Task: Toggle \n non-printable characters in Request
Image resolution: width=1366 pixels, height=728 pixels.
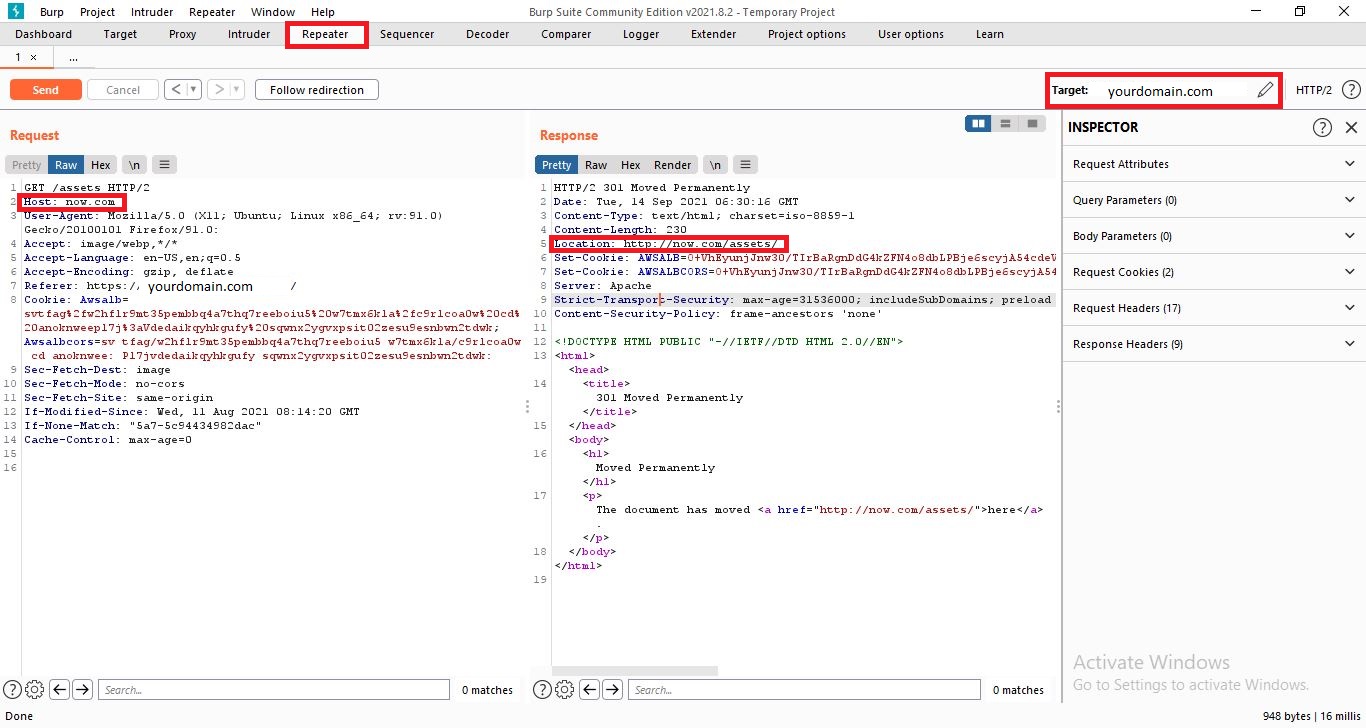Action: [x=133, y=165]
